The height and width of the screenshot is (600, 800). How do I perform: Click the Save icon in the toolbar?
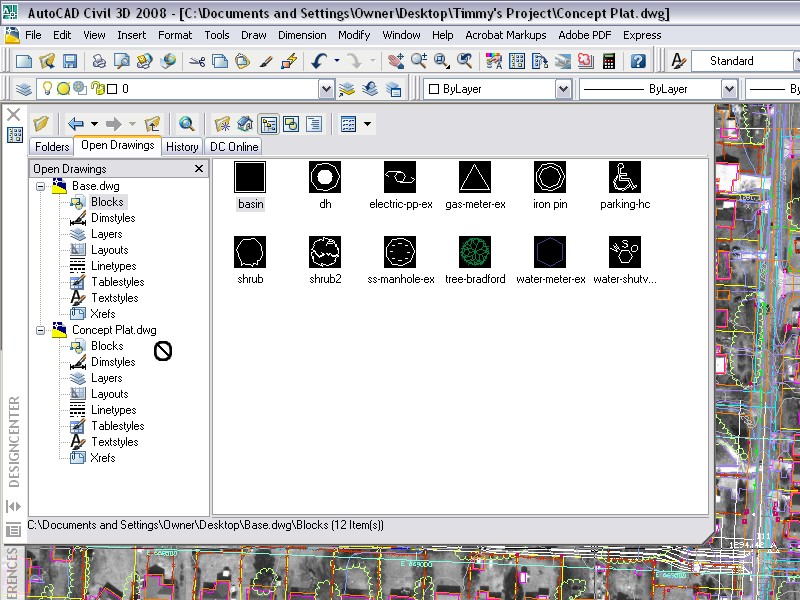[69, 61]
